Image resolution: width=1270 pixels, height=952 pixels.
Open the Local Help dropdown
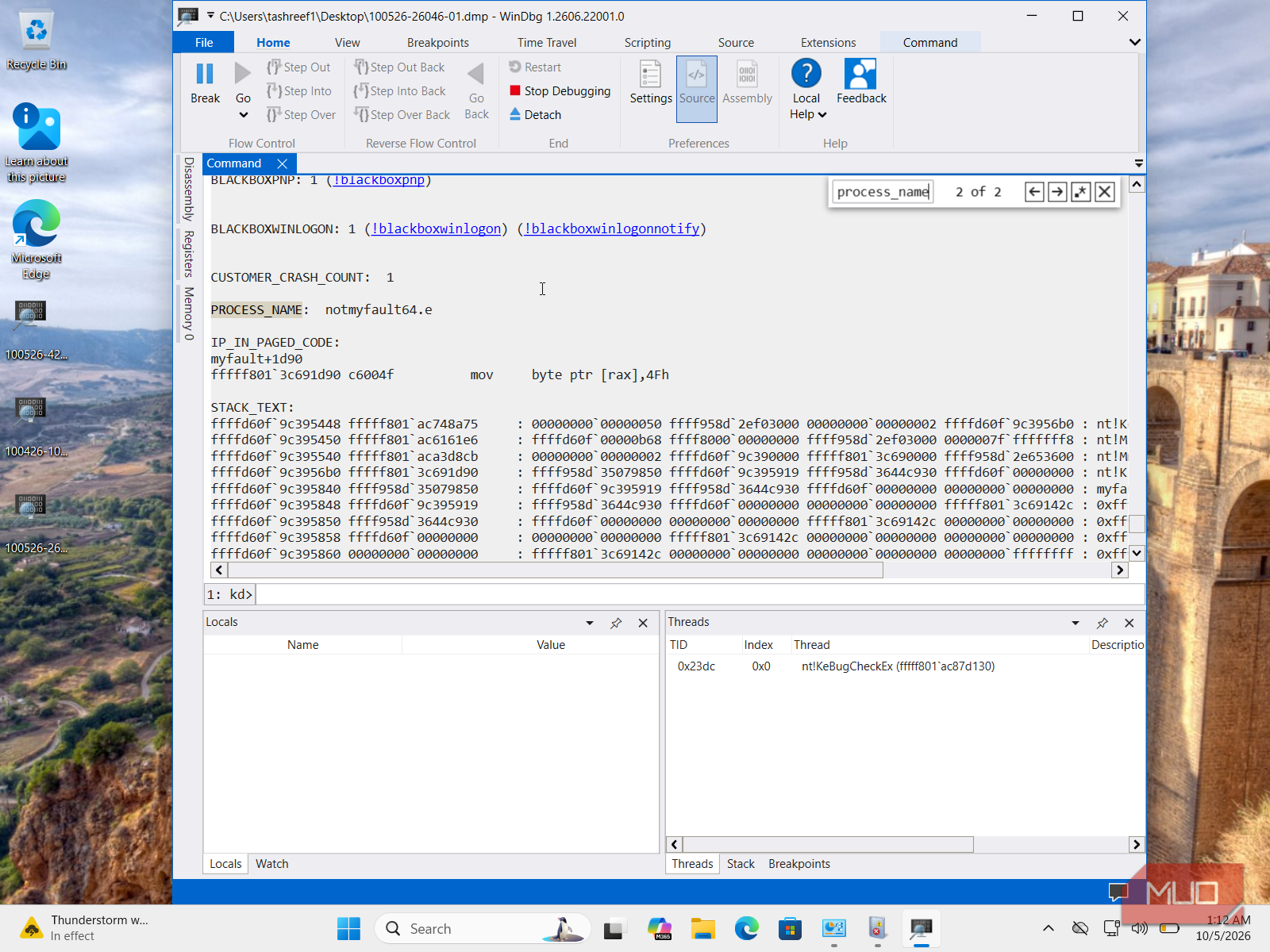(808, 114)
